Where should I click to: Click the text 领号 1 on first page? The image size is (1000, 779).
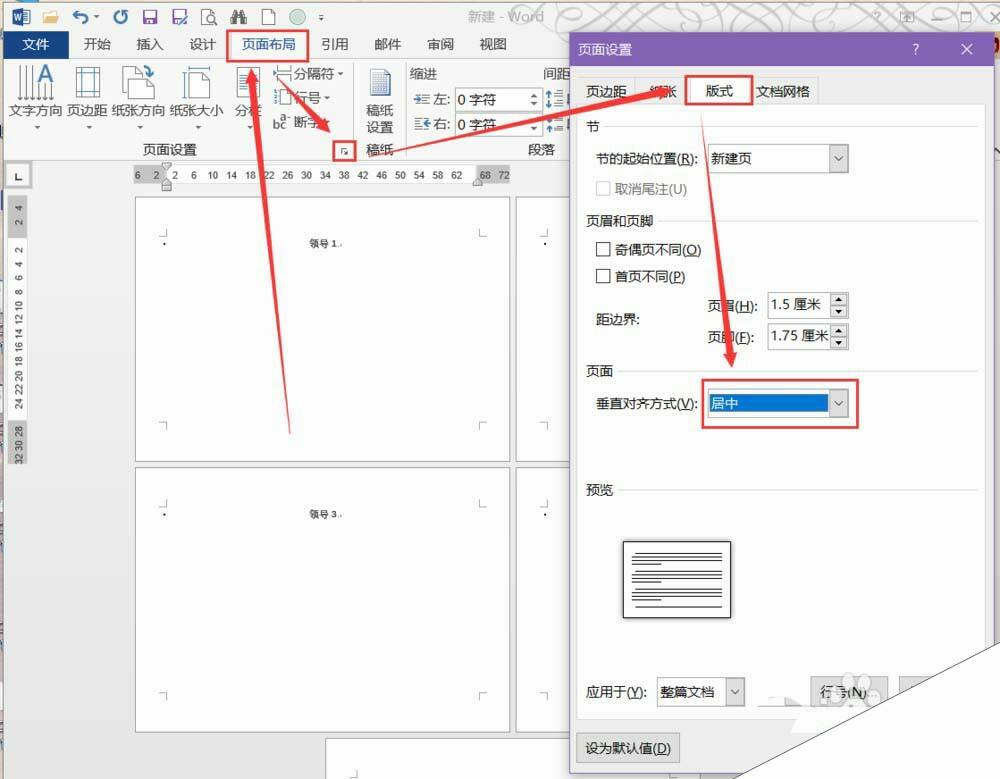tap(325, 243)
